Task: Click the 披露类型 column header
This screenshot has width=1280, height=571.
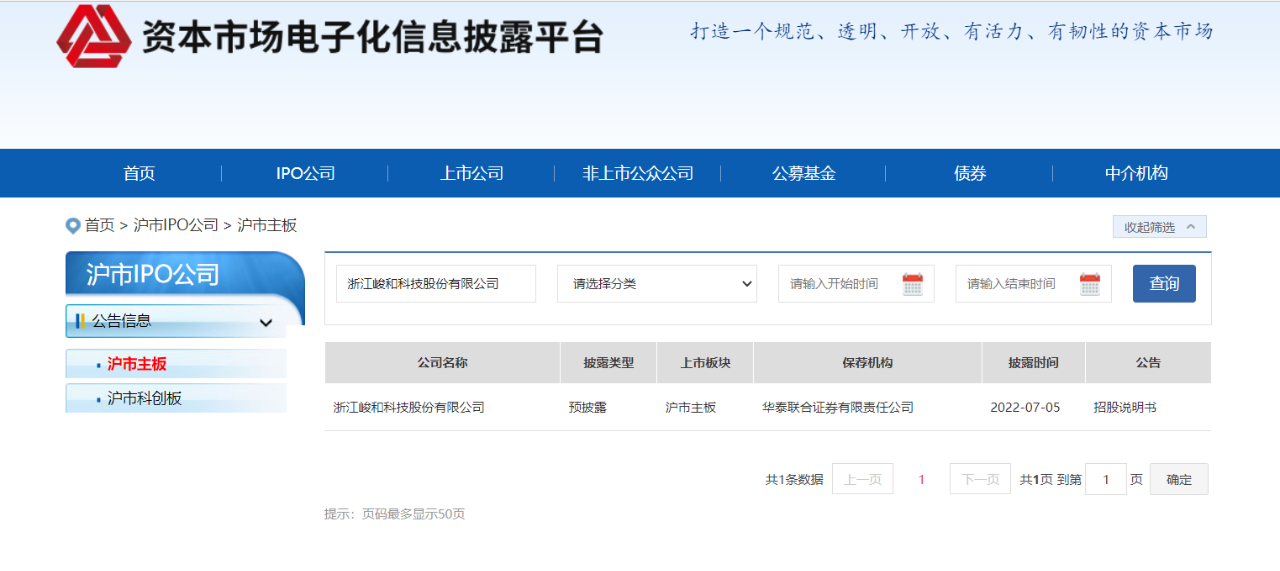Action: click(609, 363)
